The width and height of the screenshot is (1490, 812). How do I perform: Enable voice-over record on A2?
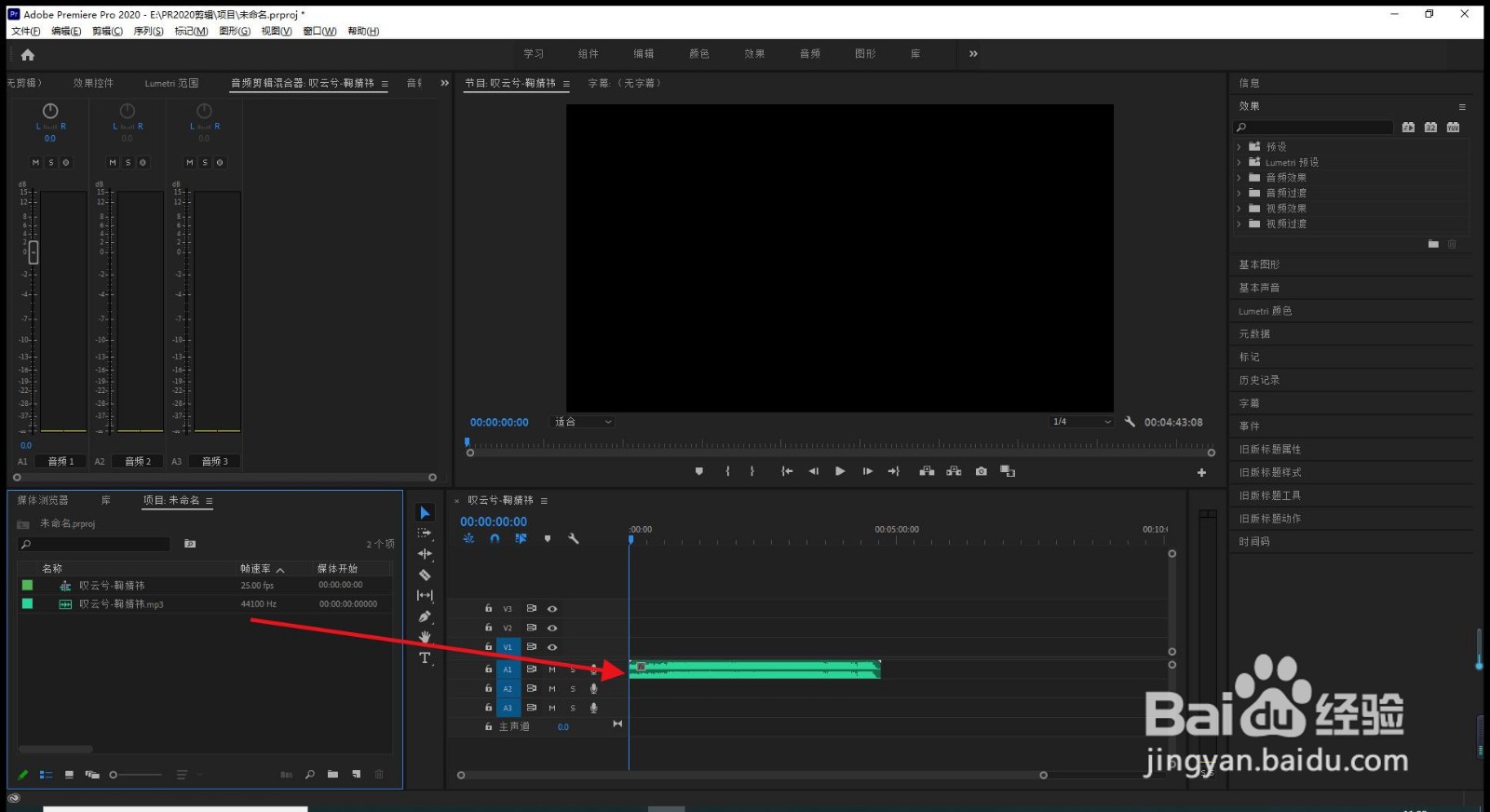point(593,689)
